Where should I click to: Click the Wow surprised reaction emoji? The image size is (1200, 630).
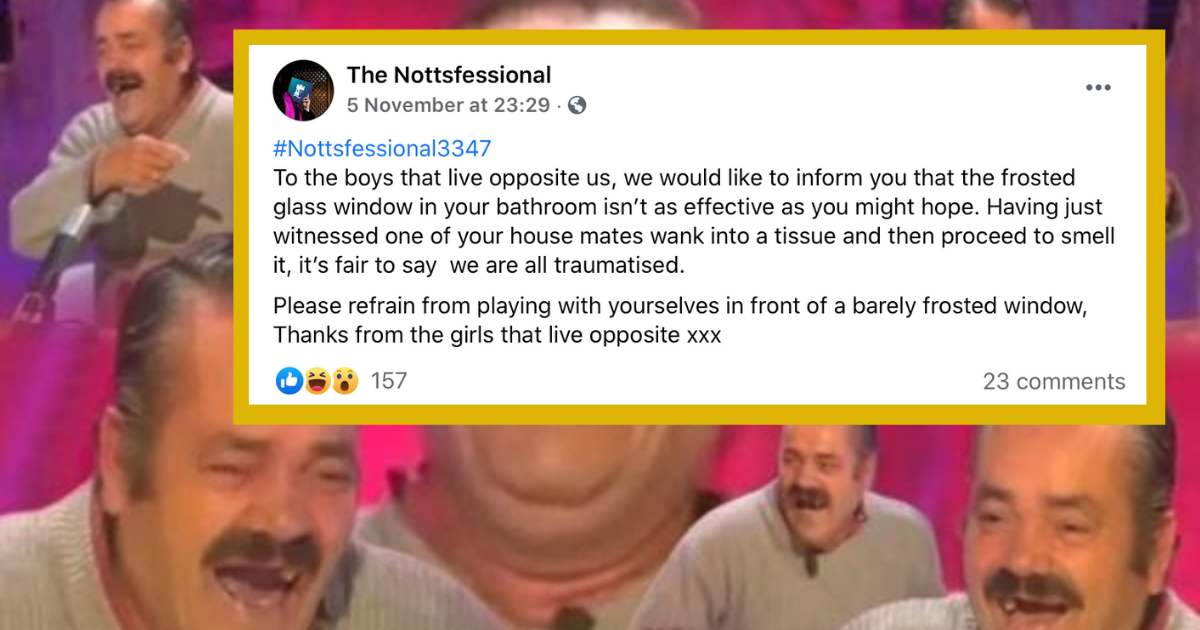[345, 381]
